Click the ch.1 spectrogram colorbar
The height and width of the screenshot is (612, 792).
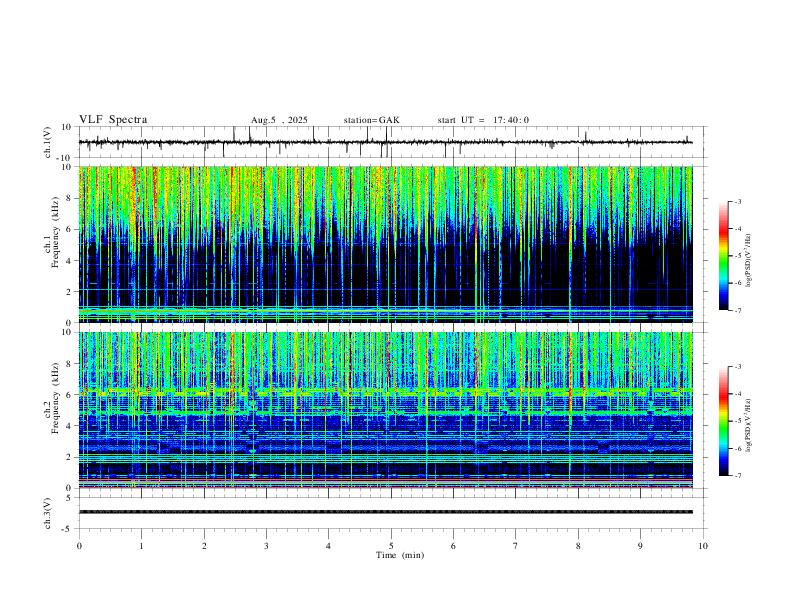click(x=723, y=256)
